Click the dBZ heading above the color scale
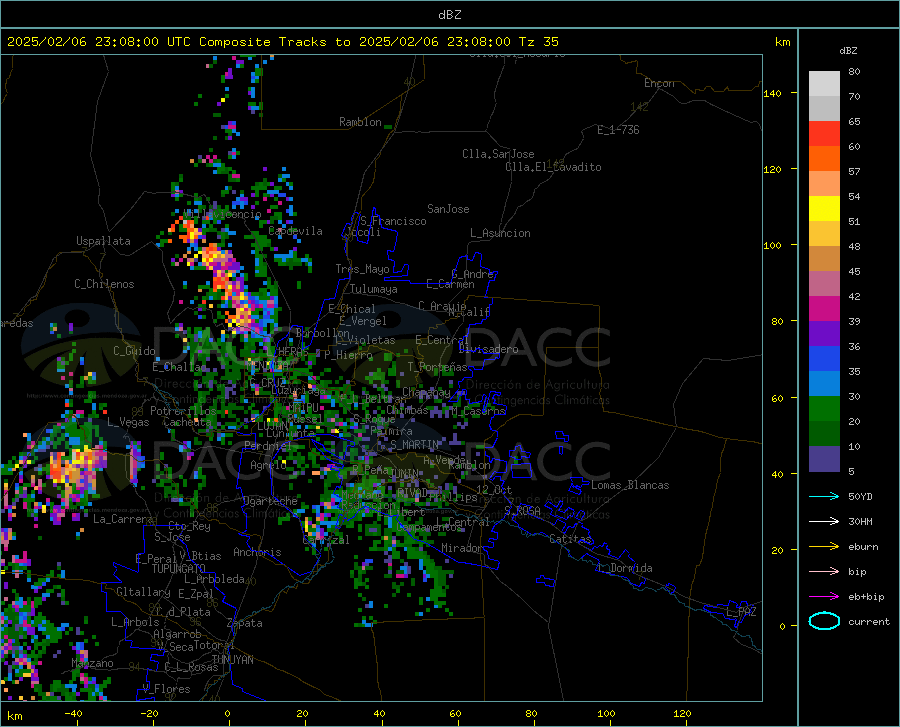Image resolution: width=900 pixels, height=727 pixels. click(848, 50)
